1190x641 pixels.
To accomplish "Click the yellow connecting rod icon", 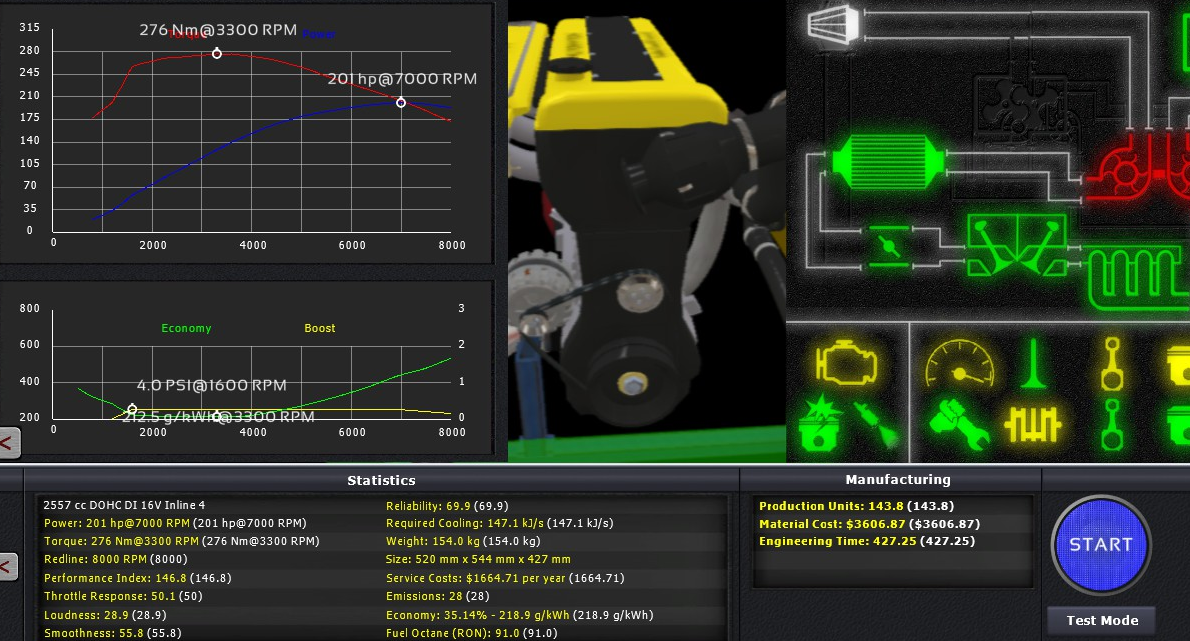I will [x=1110, y=363].
